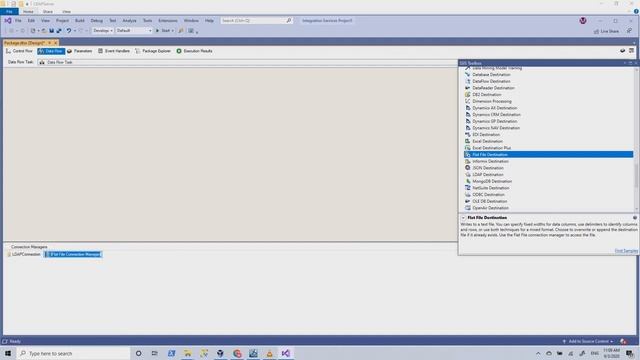Click the Find Samples link
The height and width of the screenshot is (360, 640).
pos(626,251)
